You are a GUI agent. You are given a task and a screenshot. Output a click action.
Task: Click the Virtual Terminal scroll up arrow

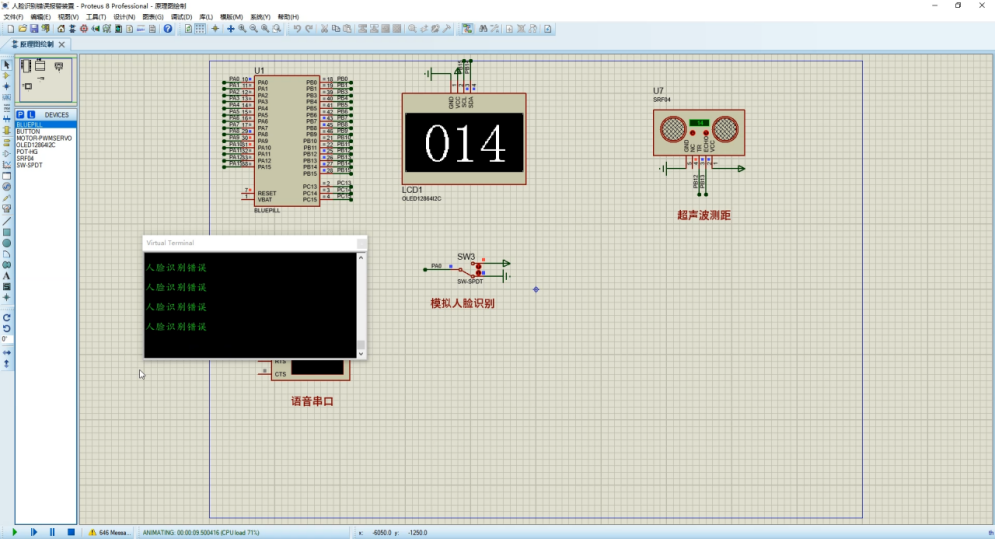(361, 258)
